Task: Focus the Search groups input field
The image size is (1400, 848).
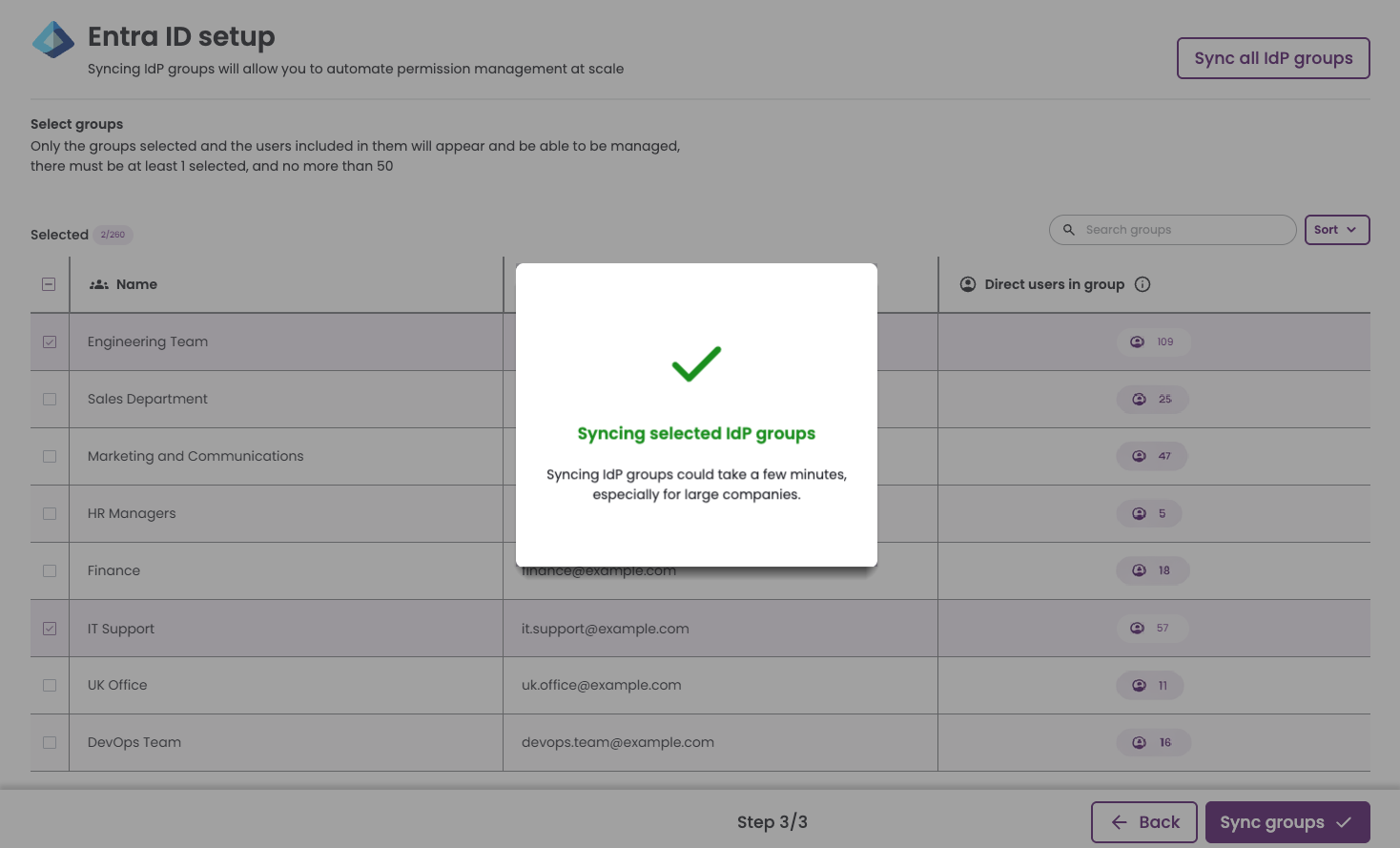Action: pyautogui.click(x=1173, y=230)
